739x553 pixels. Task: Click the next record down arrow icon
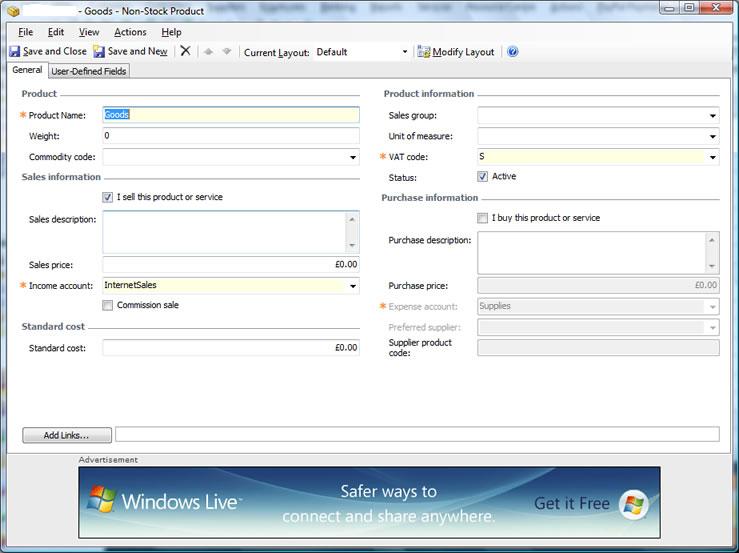point(227,51)
